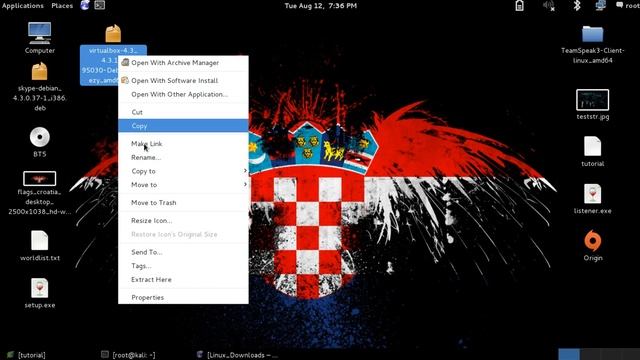Expand the Move to submenu
Image resolution: width=640 pixels, height=360 pixels.
point(183,185)
